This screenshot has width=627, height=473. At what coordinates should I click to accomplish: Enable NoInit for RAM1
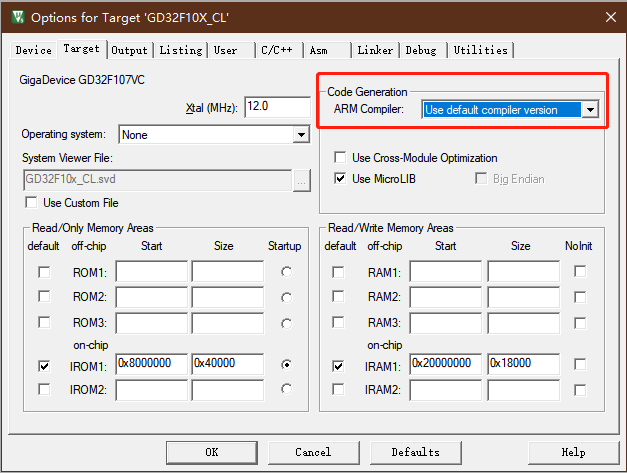point(580,271)
